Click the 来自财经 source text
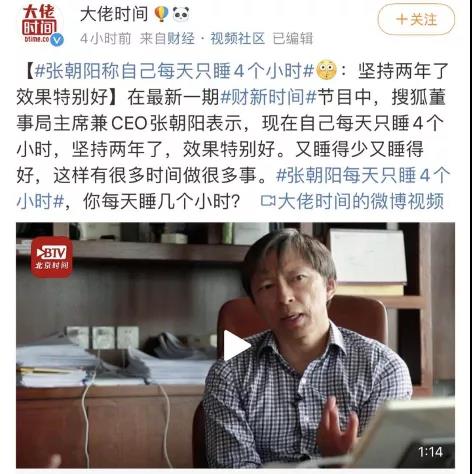This screenshot has height=474, width=472. 167,39
